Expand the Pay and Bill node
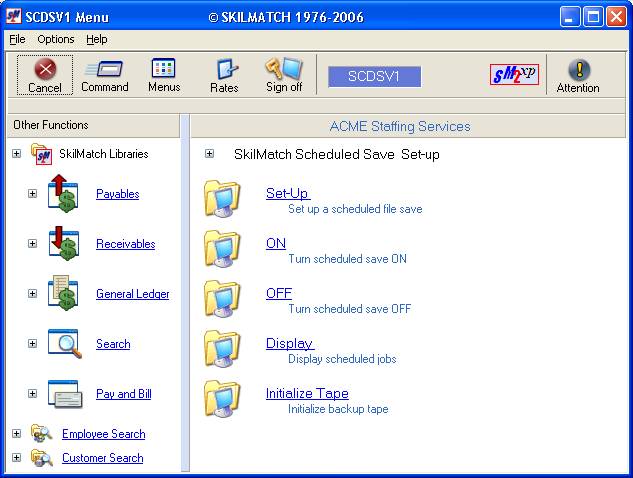633x478 pixels. 32,394
